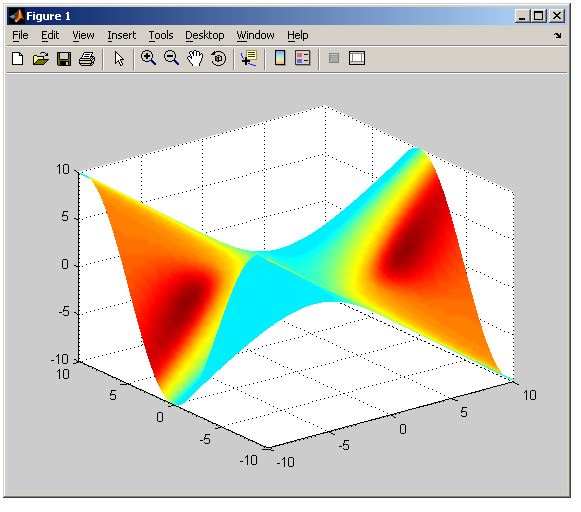Activate the Zoom In magnifier tool
The width and height of the screenshot is (581, 512).
[x=148, y=58]
